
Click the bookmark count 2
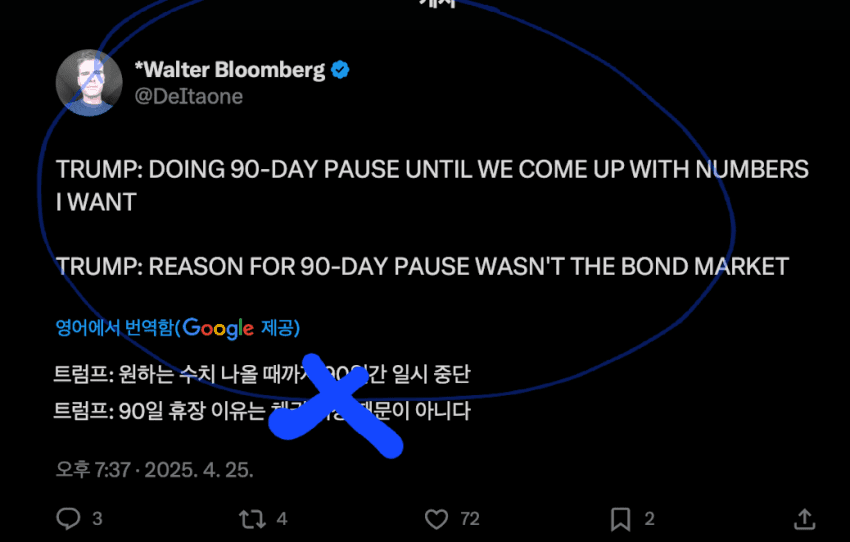pyautogui.click(x=649, y=519)
